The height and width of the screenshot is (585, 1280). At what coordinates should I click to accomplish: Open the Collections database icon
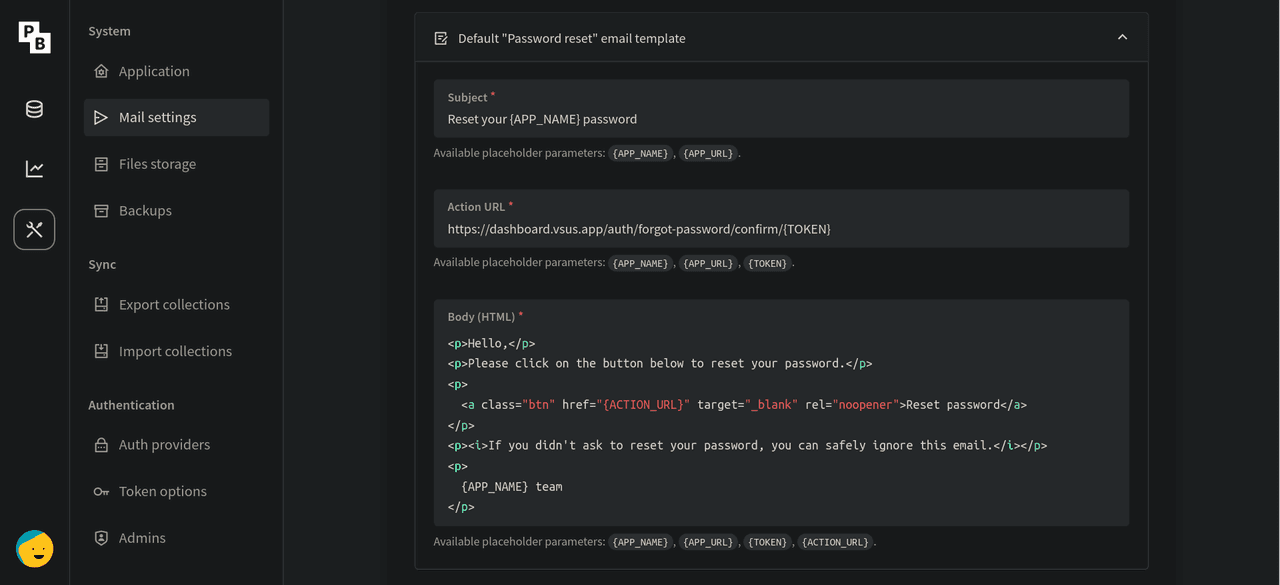click(x=34, y=109)
